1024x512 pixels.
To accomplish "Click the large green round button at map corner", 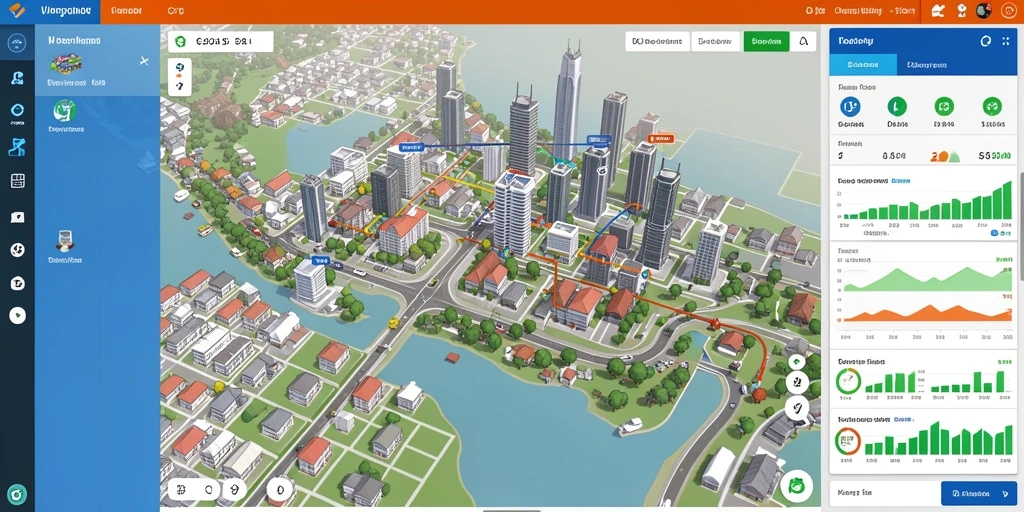I will coord(797,486).
